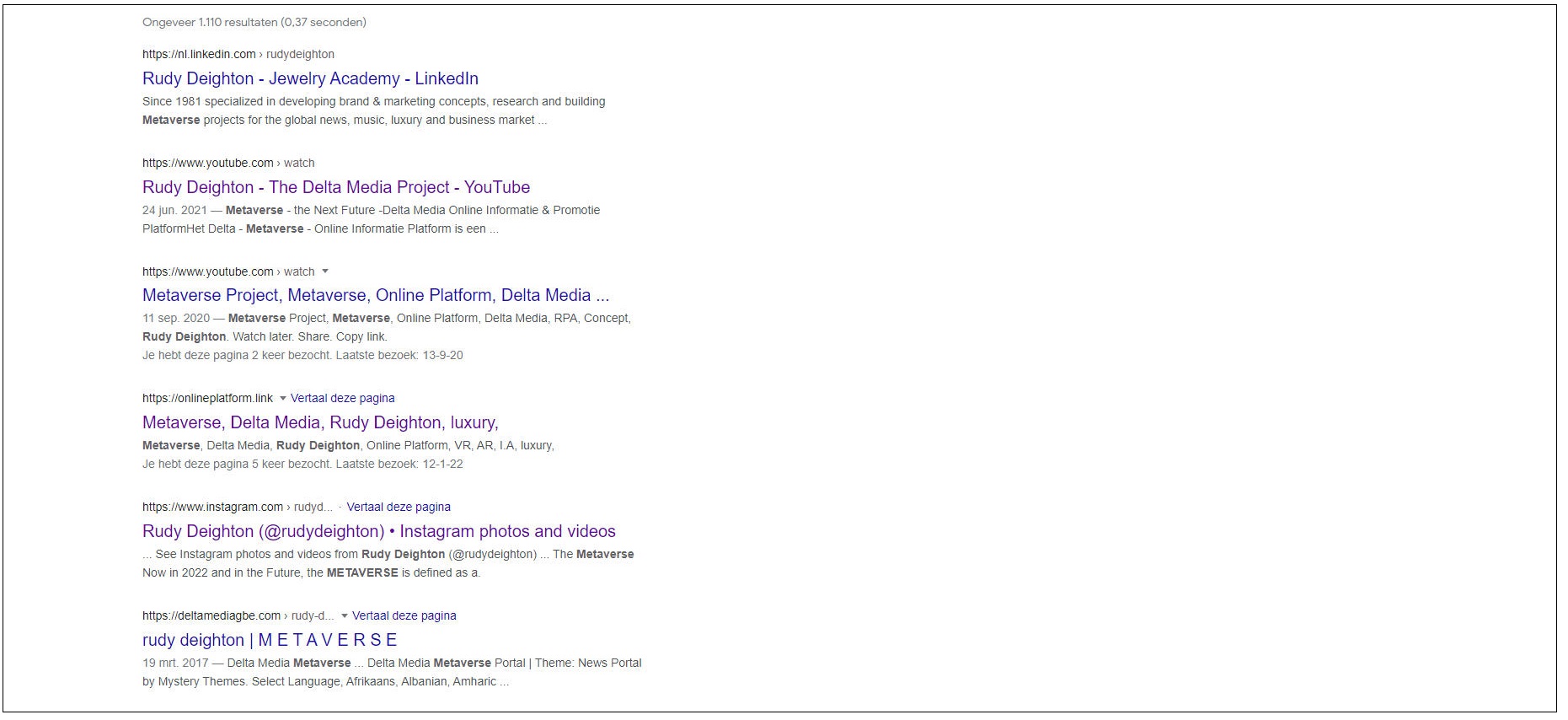Click snippet 'See Instagram photos and videos from'
The image size is (1568, 720).
point(388,563)
